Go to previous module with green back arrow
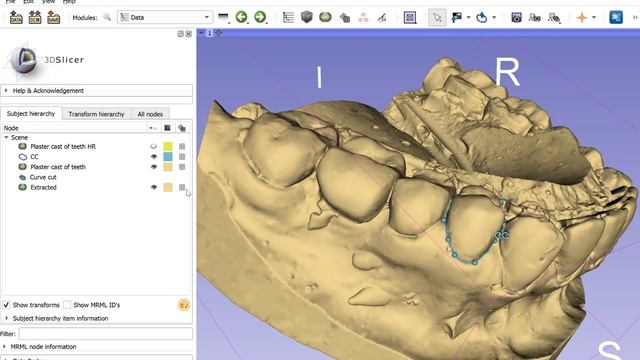This screenshot has height=360, width=640. (x=241, y=17)
